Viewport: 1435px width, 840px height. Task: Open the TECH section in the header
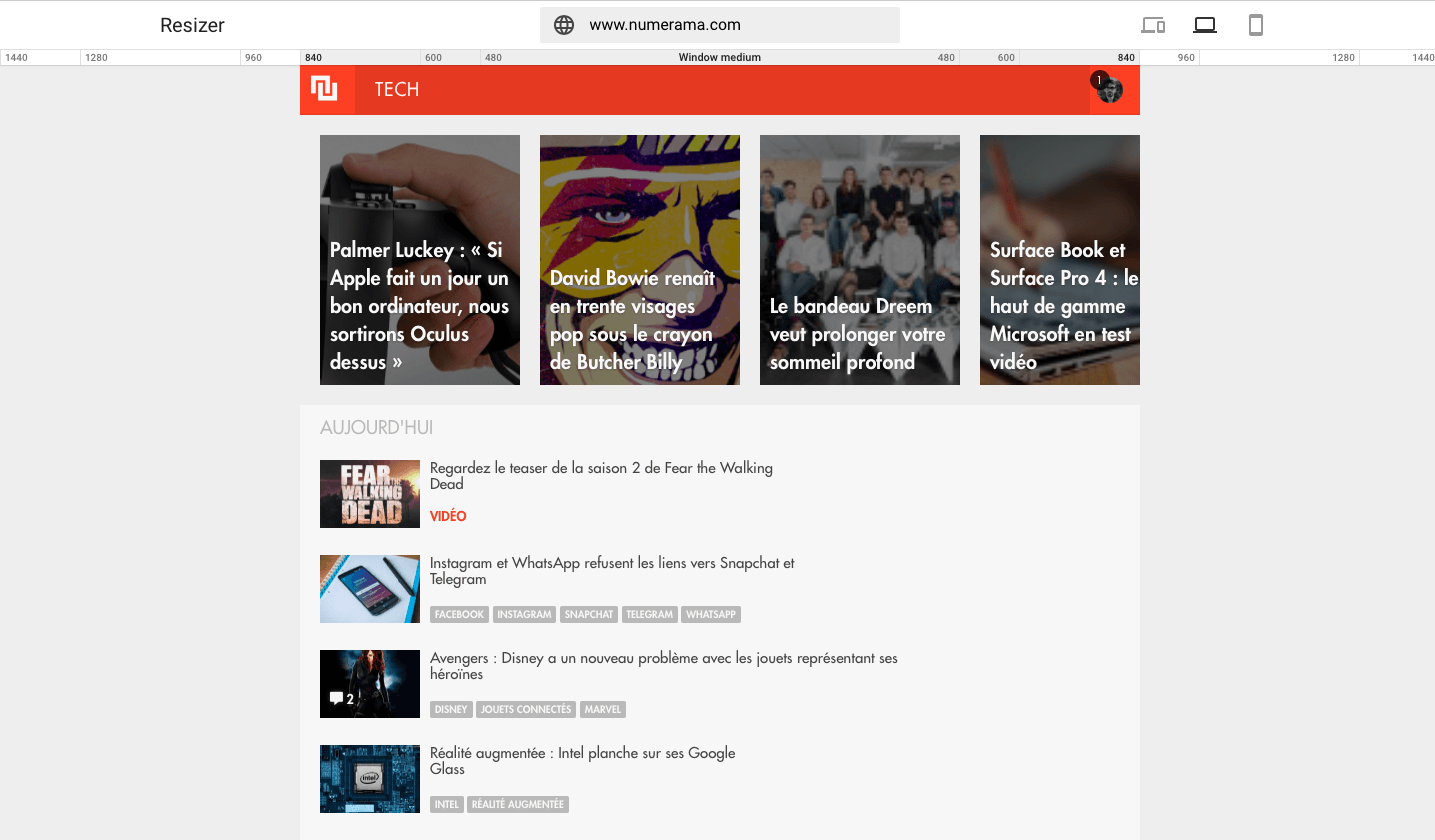coord(397,90)
